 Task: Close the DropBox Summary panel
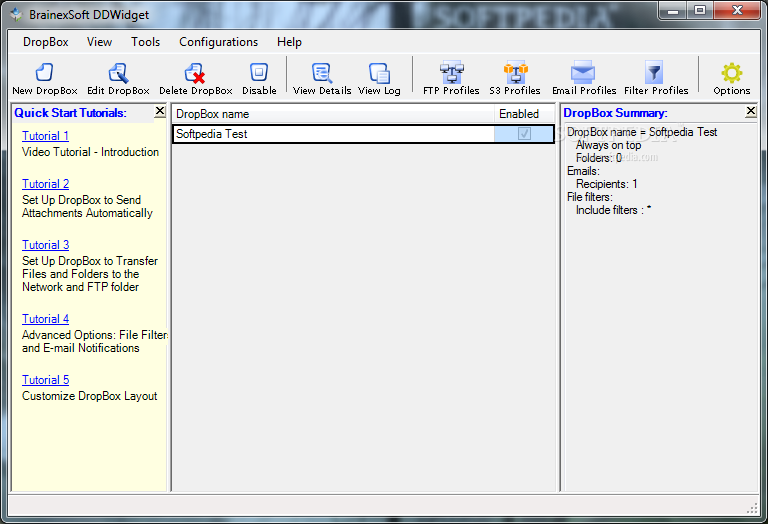tap(750, 112)
